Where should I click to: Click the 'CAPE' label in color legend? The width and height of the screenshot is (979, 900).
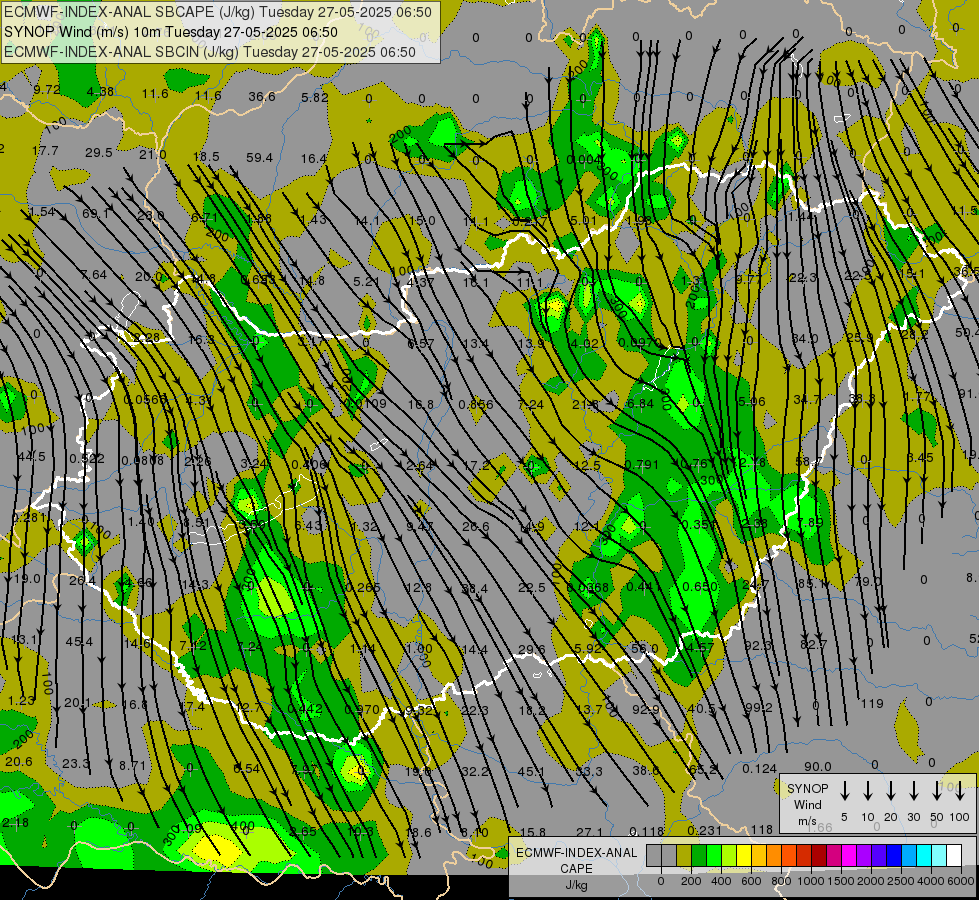pos(576,869)
